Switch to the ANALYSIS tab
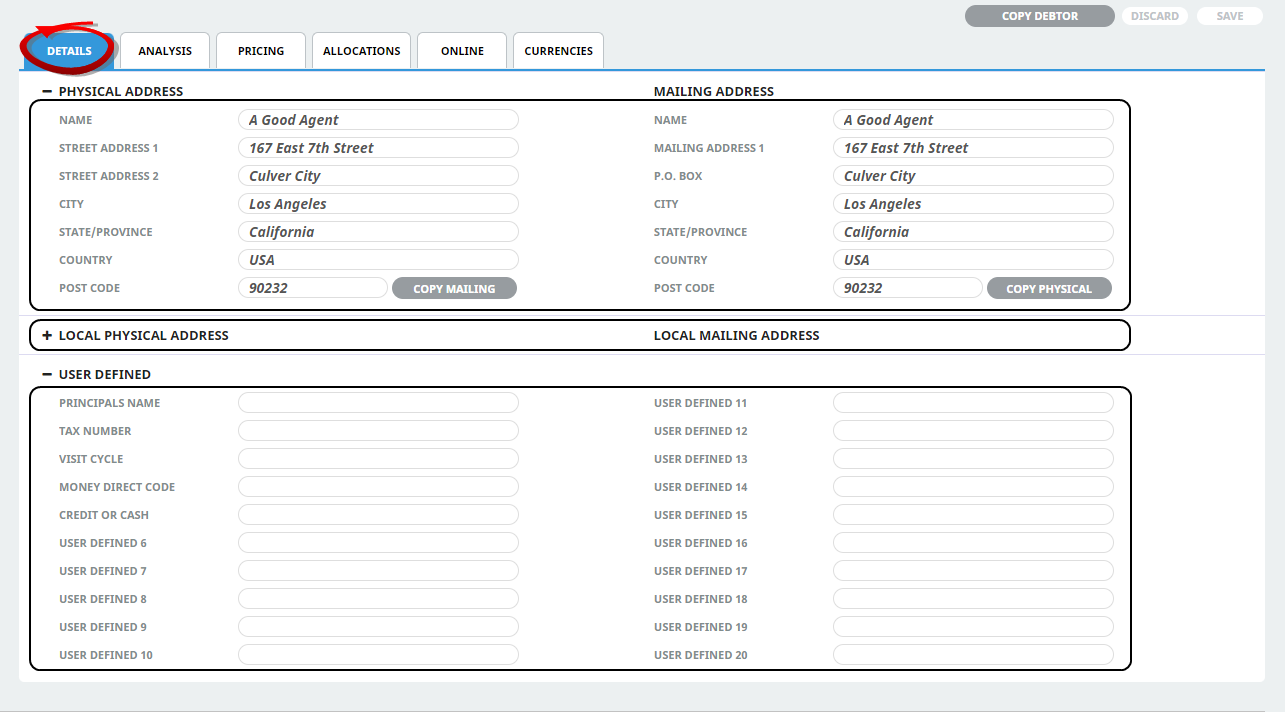Screen dimensions: 1285x712 click(x=164, y=50)
